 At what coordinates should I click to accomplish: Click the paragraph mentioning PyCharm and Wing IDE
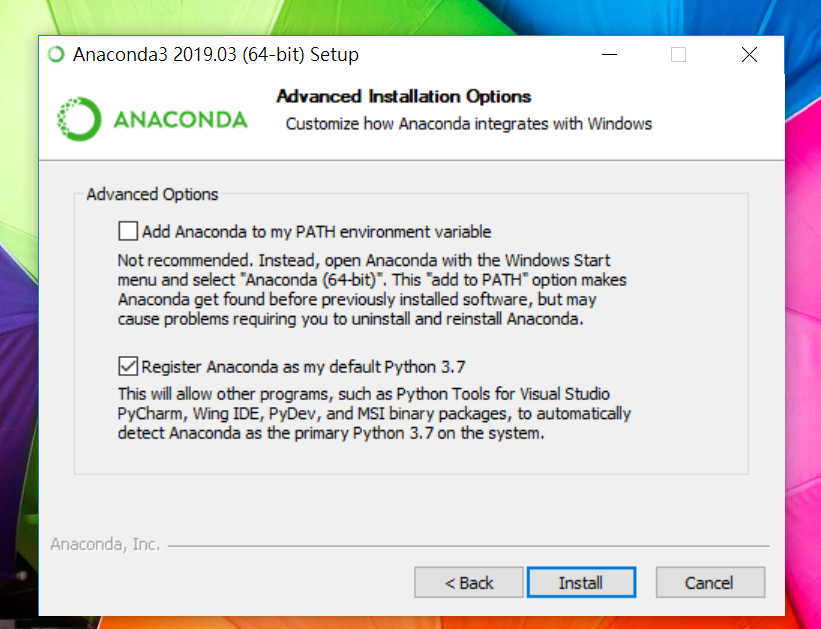[x=374, y=414]
